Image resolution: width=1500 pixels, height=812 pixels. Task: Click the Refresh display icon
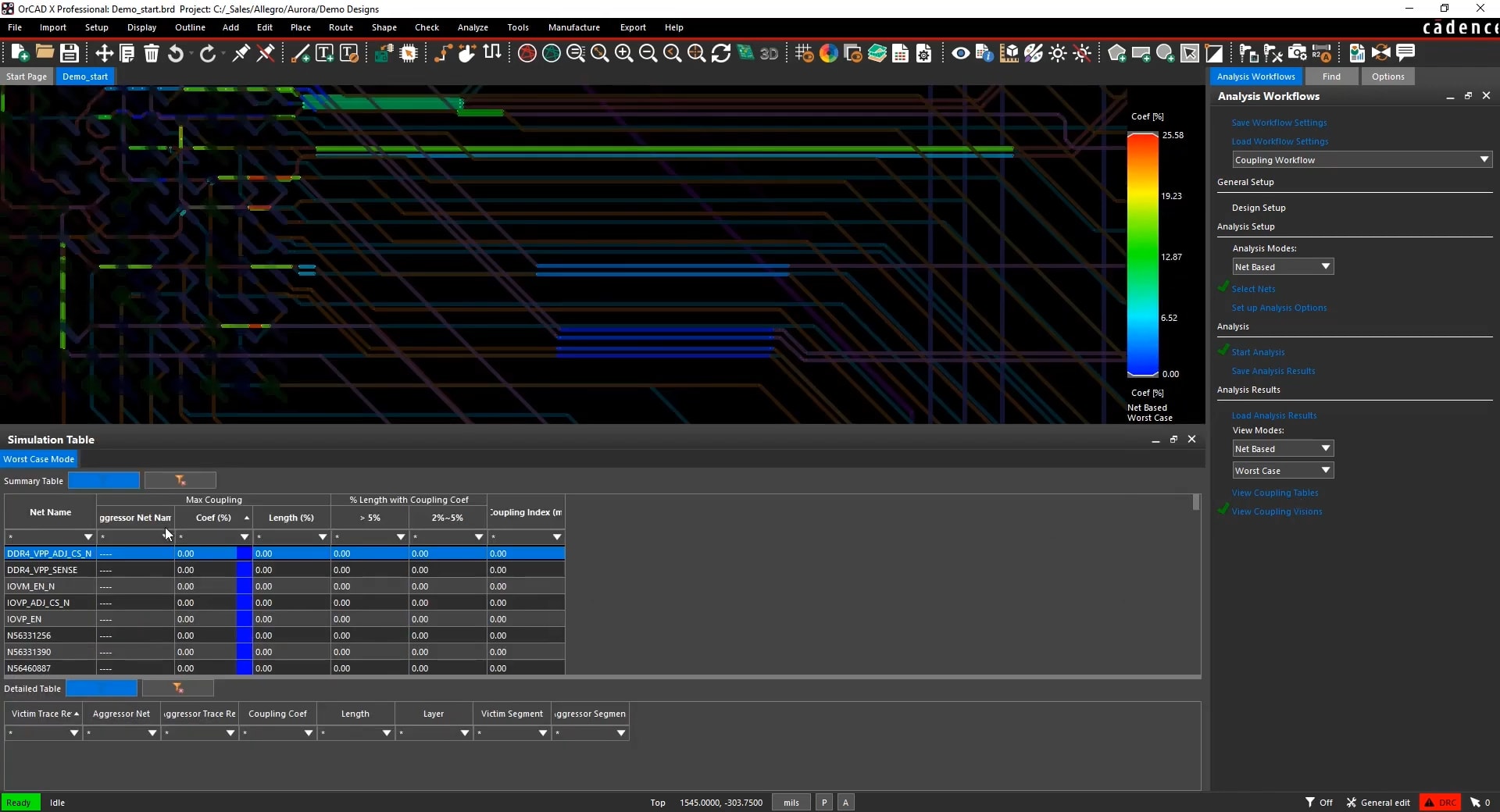tap(721, 53)
